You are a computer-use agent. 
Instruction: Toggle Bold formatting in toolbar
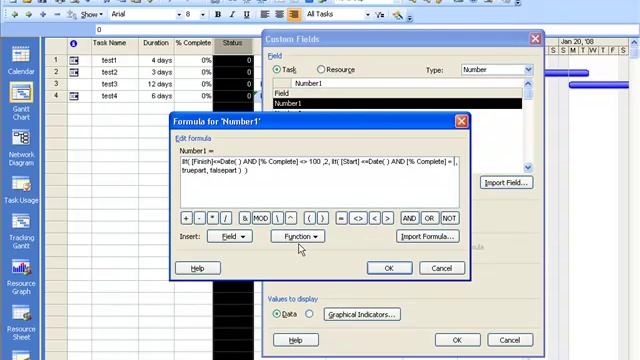218,15
